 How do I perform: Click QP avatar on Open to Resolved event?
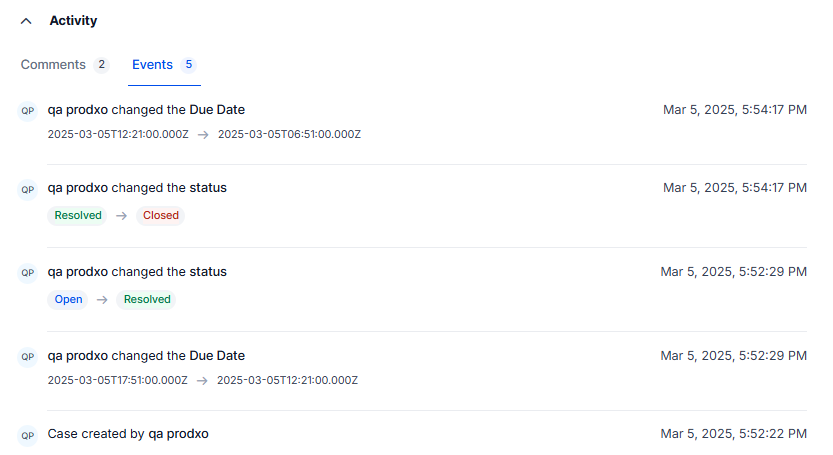click(x=28, y=272)
